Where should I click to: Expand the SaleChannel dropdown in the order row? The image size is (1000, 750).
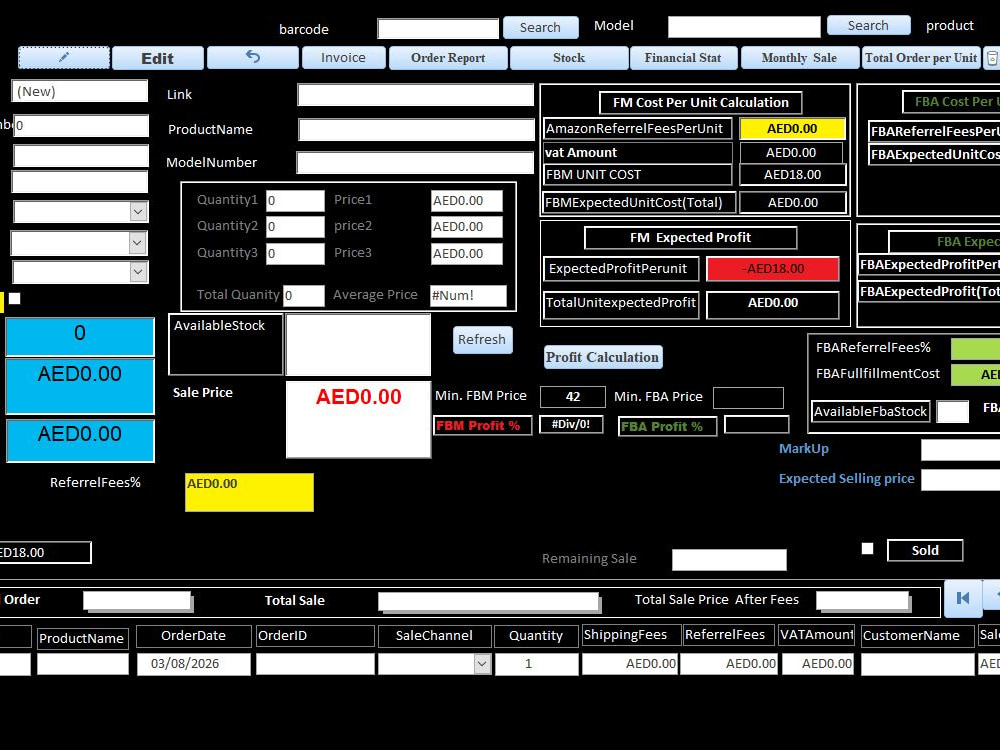point(482,664)
